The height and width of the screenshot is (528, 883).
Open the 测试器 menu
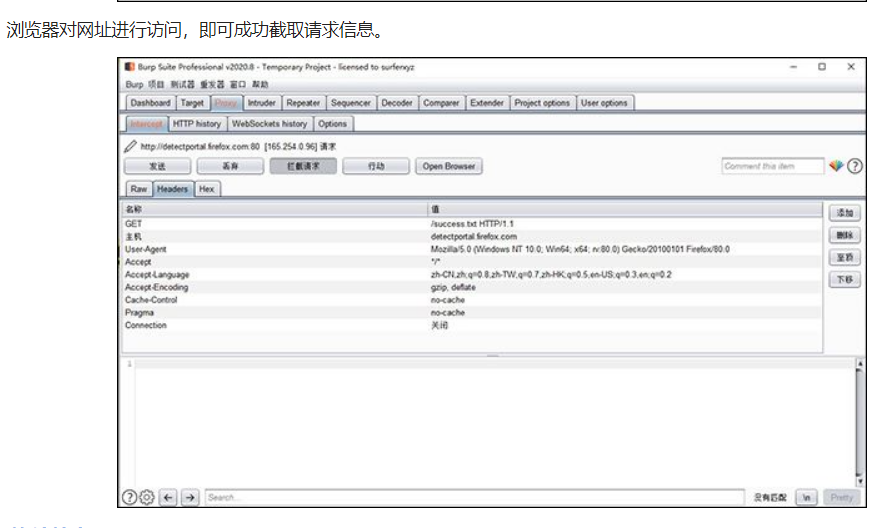pos(182,84)
